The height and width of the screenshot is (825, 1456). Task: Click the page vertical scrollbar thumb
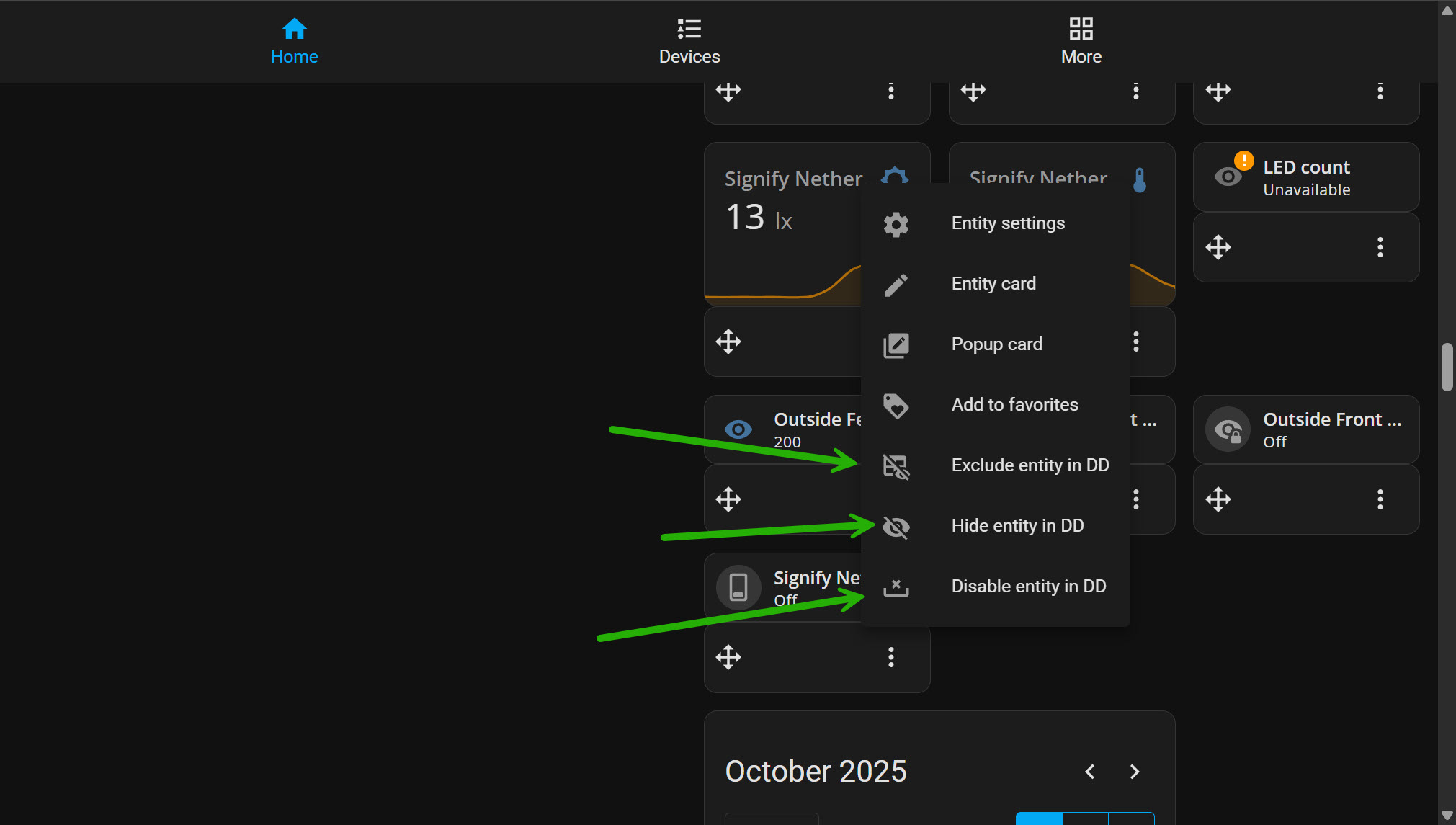(1447, 367)
